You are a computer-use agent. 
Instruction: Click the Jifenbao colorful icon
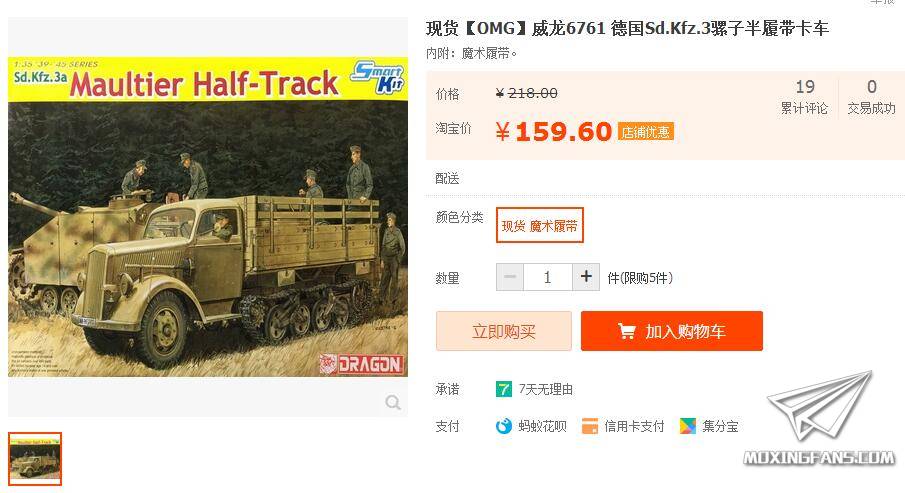(x=688, y=426)
